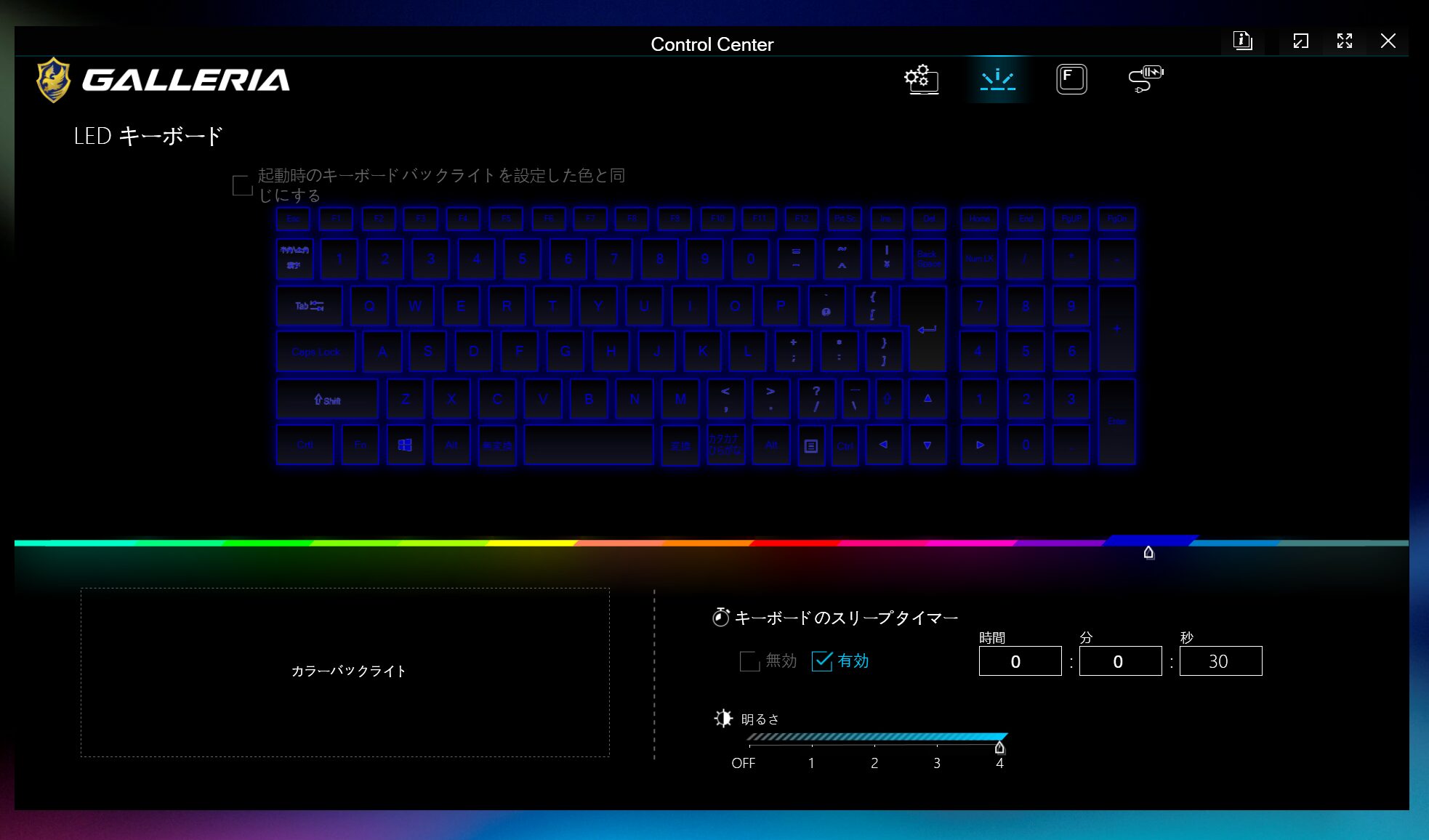Image resolution: width=1429 pixels, height=840 pixels.
Task: Click the 分 minutes input field
Action: pyautogui.click(x=1120, y=661)
